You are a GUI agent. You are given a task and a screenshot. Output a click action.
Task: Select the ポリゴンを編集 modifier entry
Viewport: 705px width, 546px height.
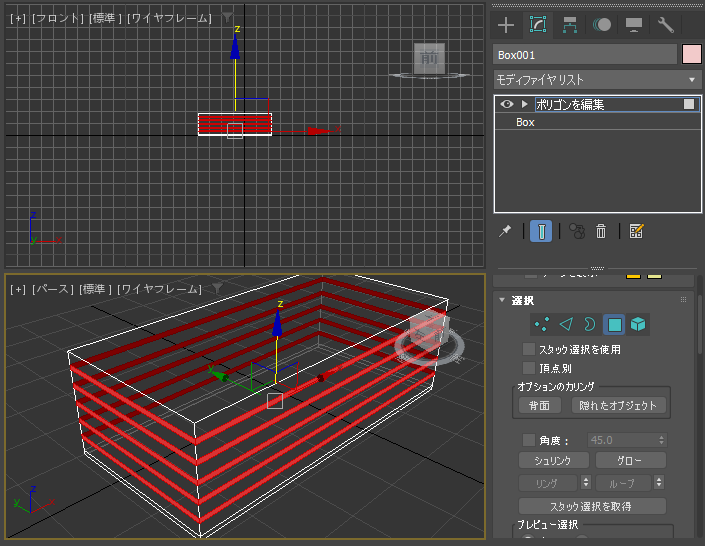coord(609,104)
